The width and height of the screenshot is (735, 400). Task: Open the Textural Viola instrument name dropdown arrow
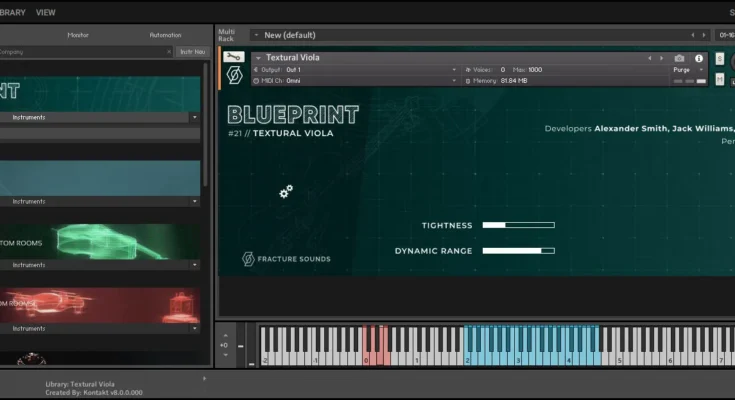pyautogui.click(x=258, y=58)
